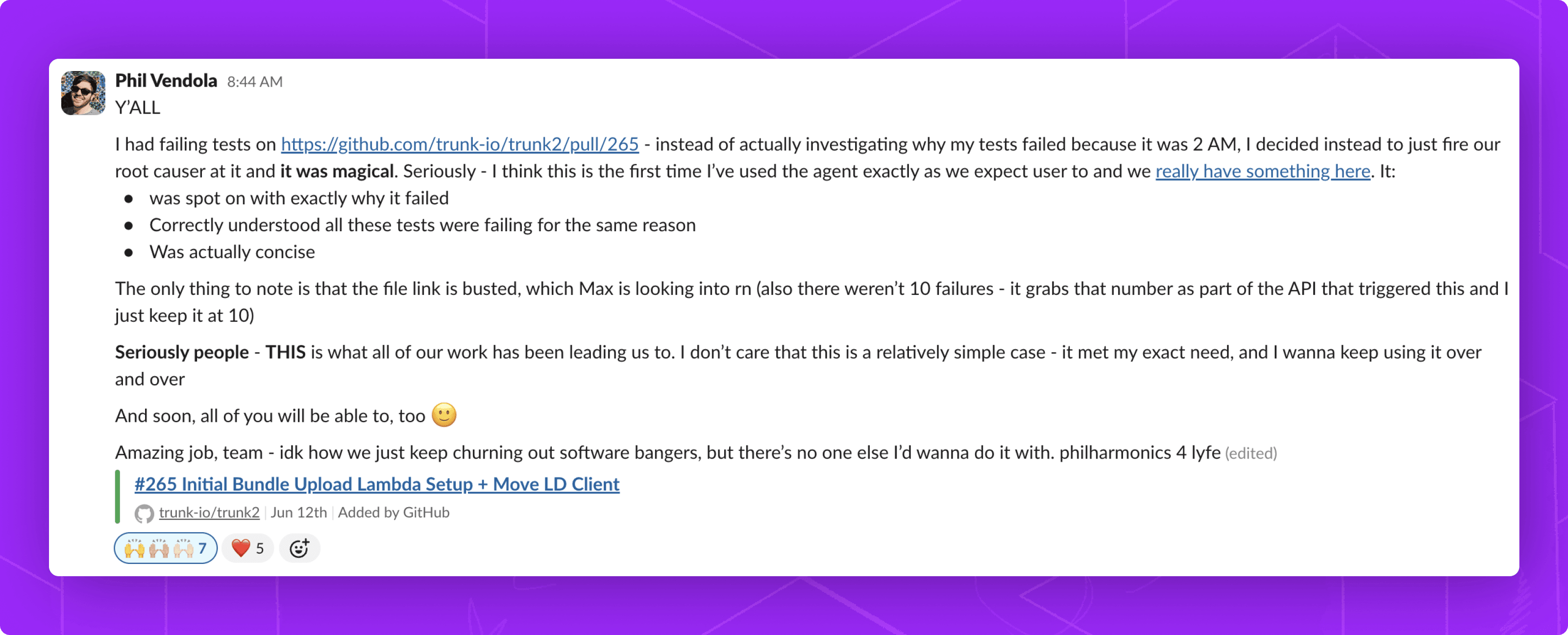Add a new reaction with the smiley-plus icon

point(299,548)
